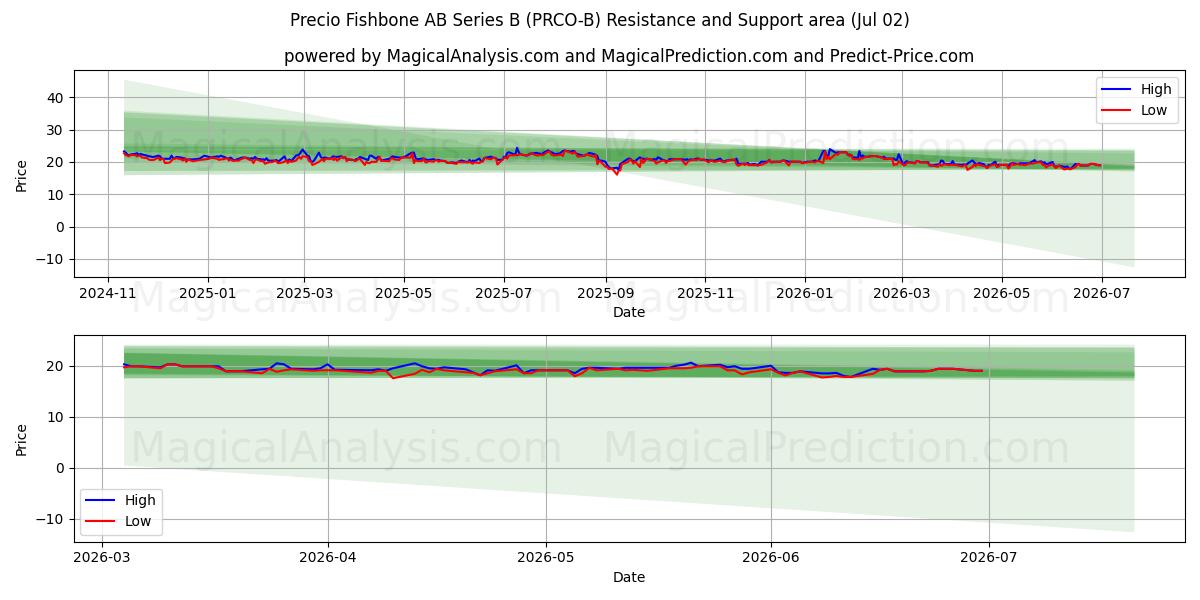Click the '2025-01' date tick label
The image size is (1200, 600).
pos(208,294)
